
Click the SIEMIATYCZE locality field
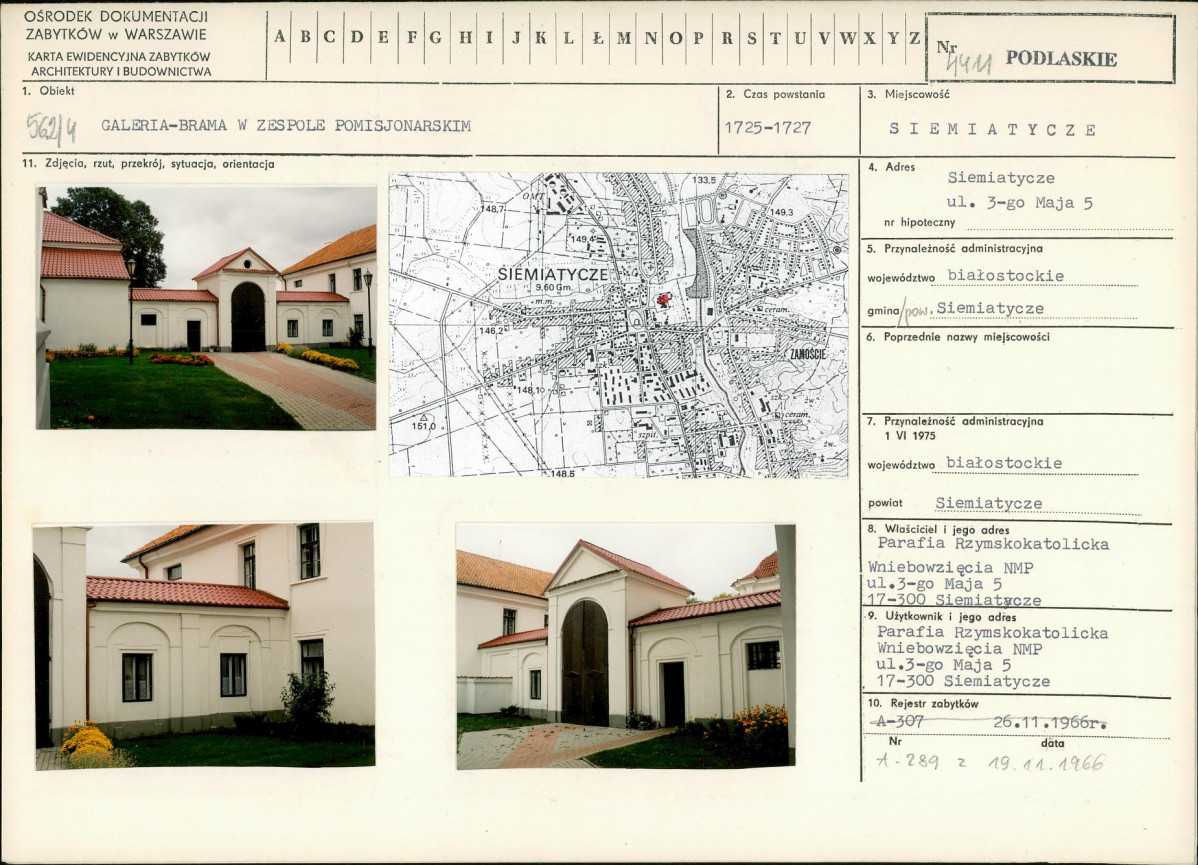[x=992, y=129]
